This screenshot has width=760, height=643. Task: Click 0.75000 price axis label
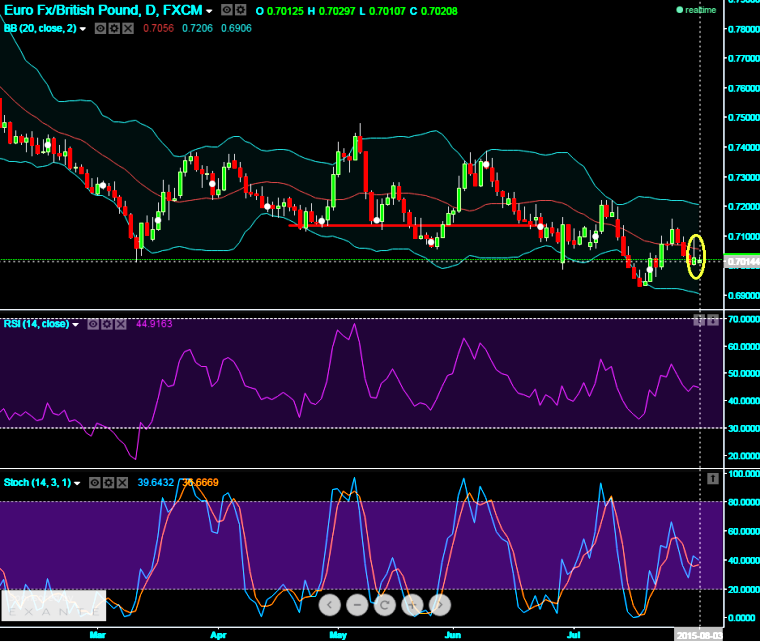(744, 118)
